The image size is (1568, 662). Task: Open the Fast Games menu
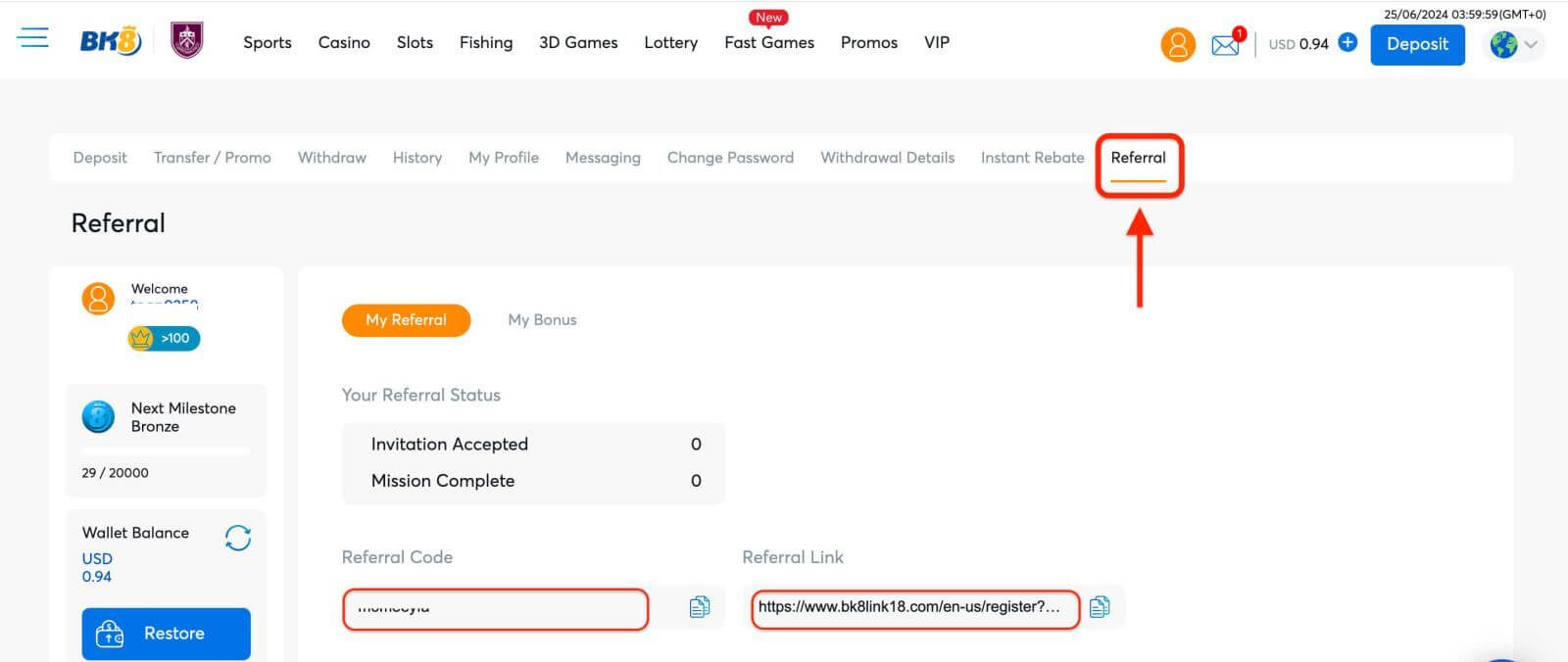(769, 42)
